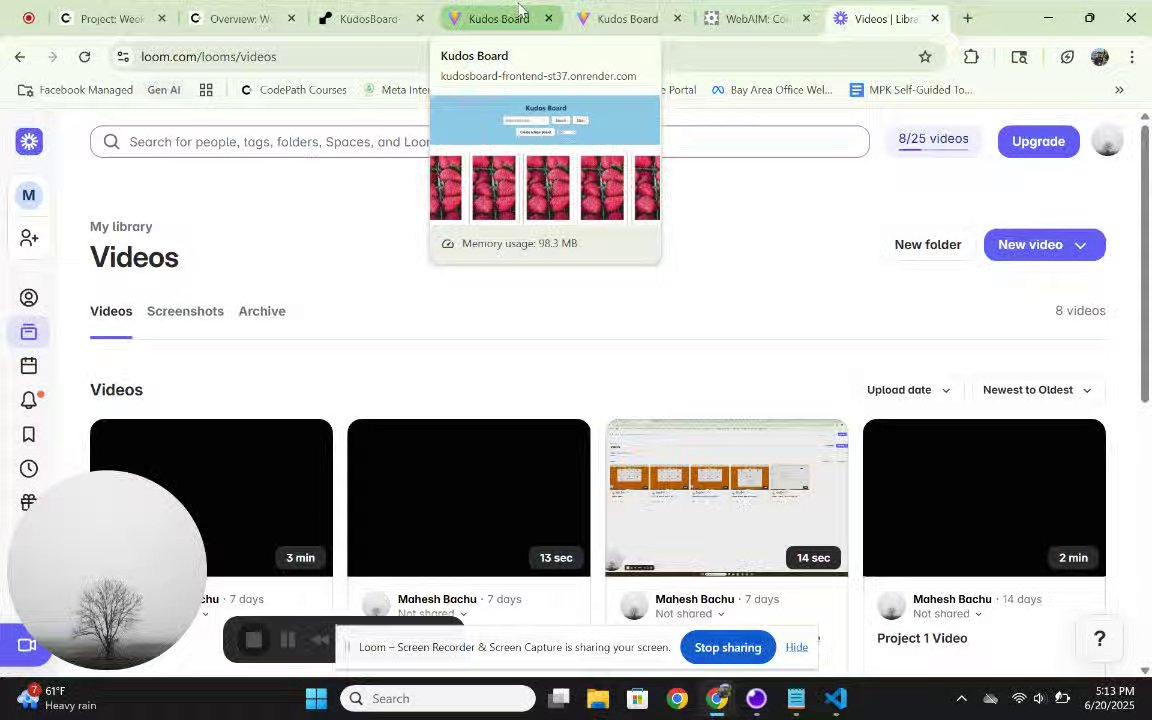Switch to the Screenshots tab
The height and width of the screenshot is (720, 1152).
point(185,312)
